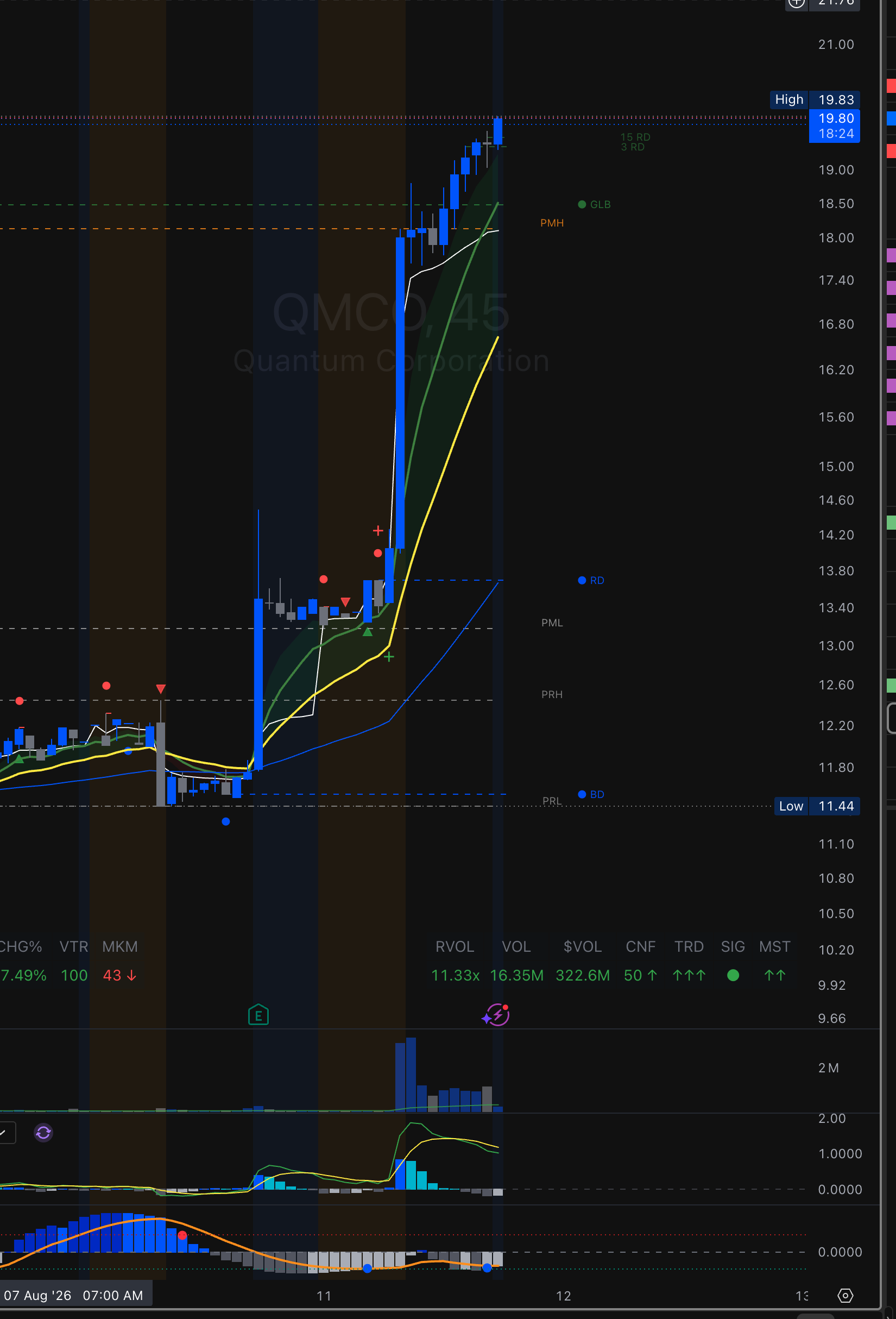Click red down-triangle near 13.40 consolidation
This screenshot has width=896, height=1319.
pyautogui.click(x=345, y=602)
